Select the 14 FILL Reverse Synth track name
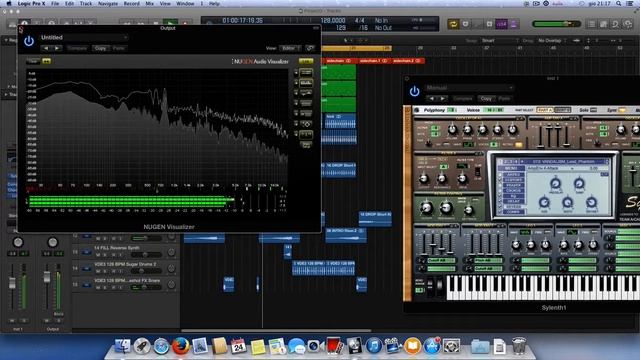 tap(116, 248)
